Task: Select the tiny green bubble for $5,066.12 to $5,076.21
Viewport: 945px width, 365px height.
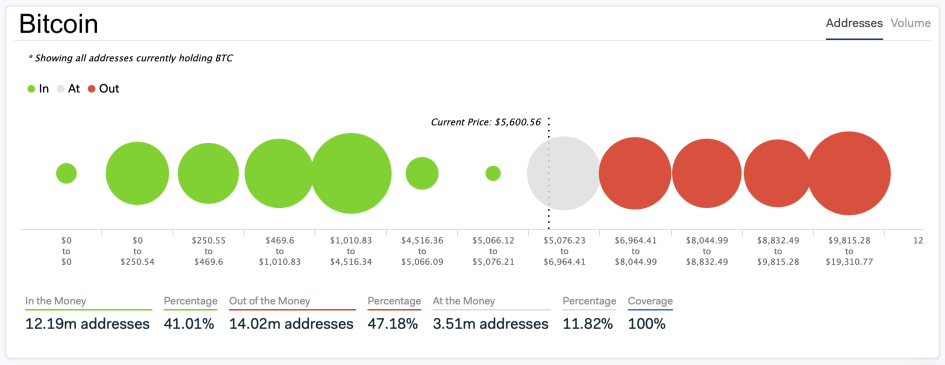Action: 493,173
